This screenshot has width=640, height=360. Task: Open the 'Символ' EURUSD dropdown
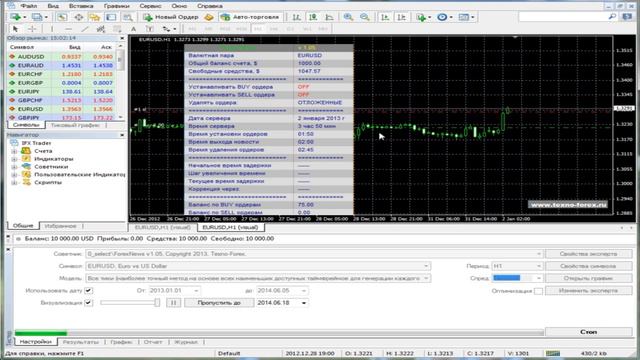point(426,266)
